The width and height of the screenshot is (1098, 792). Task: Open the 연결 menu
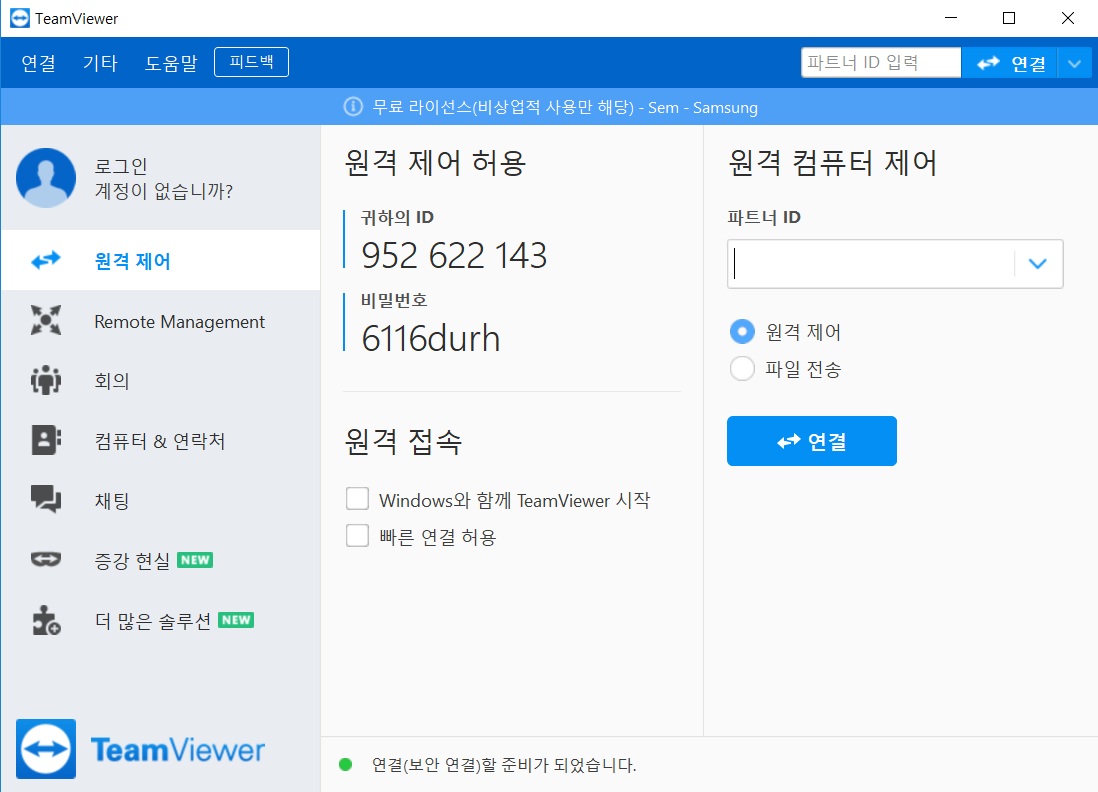pyautogui.click(x=39, y=63)
